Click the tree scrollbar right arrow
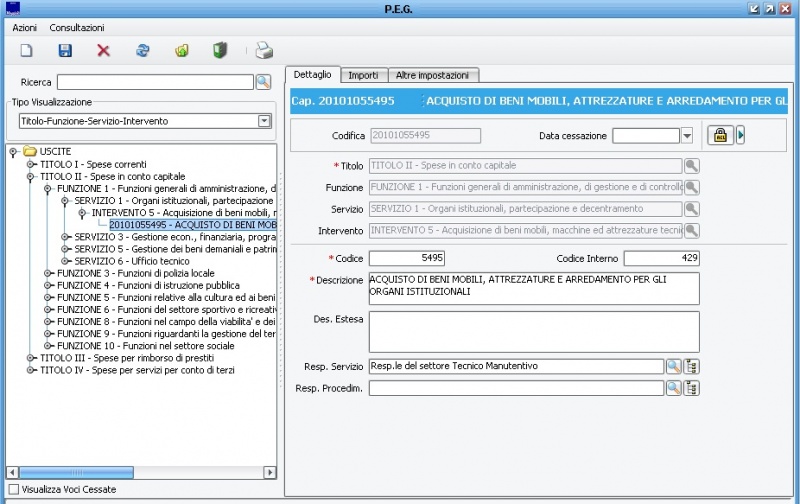The image size is (800, 504). click(x=270, y=472)
